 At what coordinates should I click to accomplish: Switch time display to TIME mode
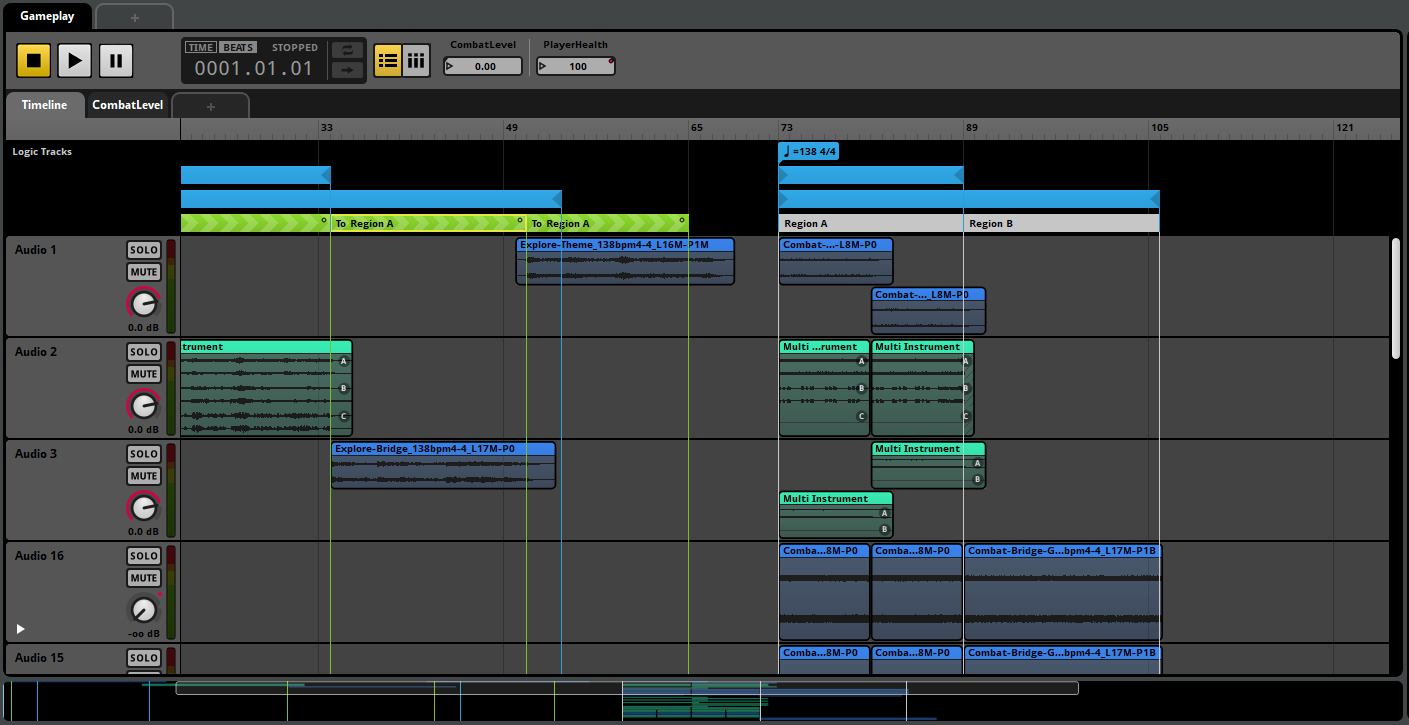[201, 47]
